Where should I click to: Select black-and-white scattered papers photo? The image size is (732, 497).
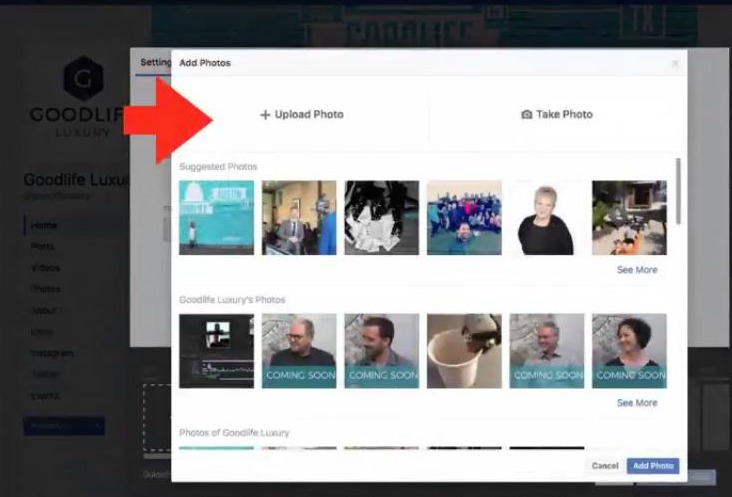(381, 217)
